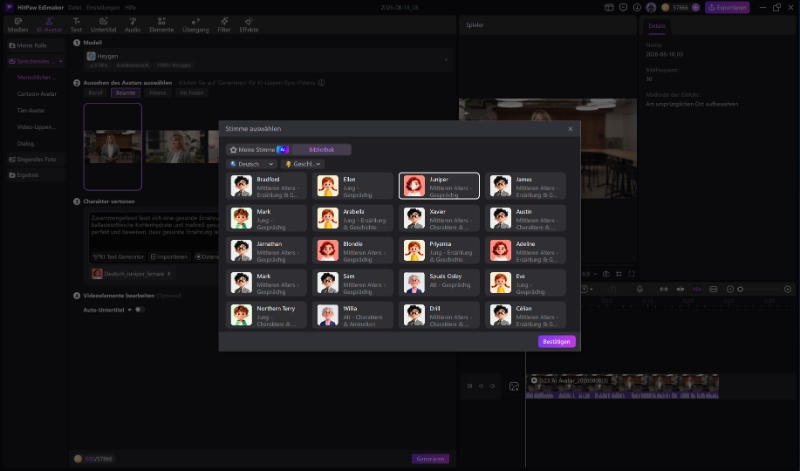Open the Deutsch language dropdown
800x471 pixels.
pyautogui.click(x=252, y=164)
